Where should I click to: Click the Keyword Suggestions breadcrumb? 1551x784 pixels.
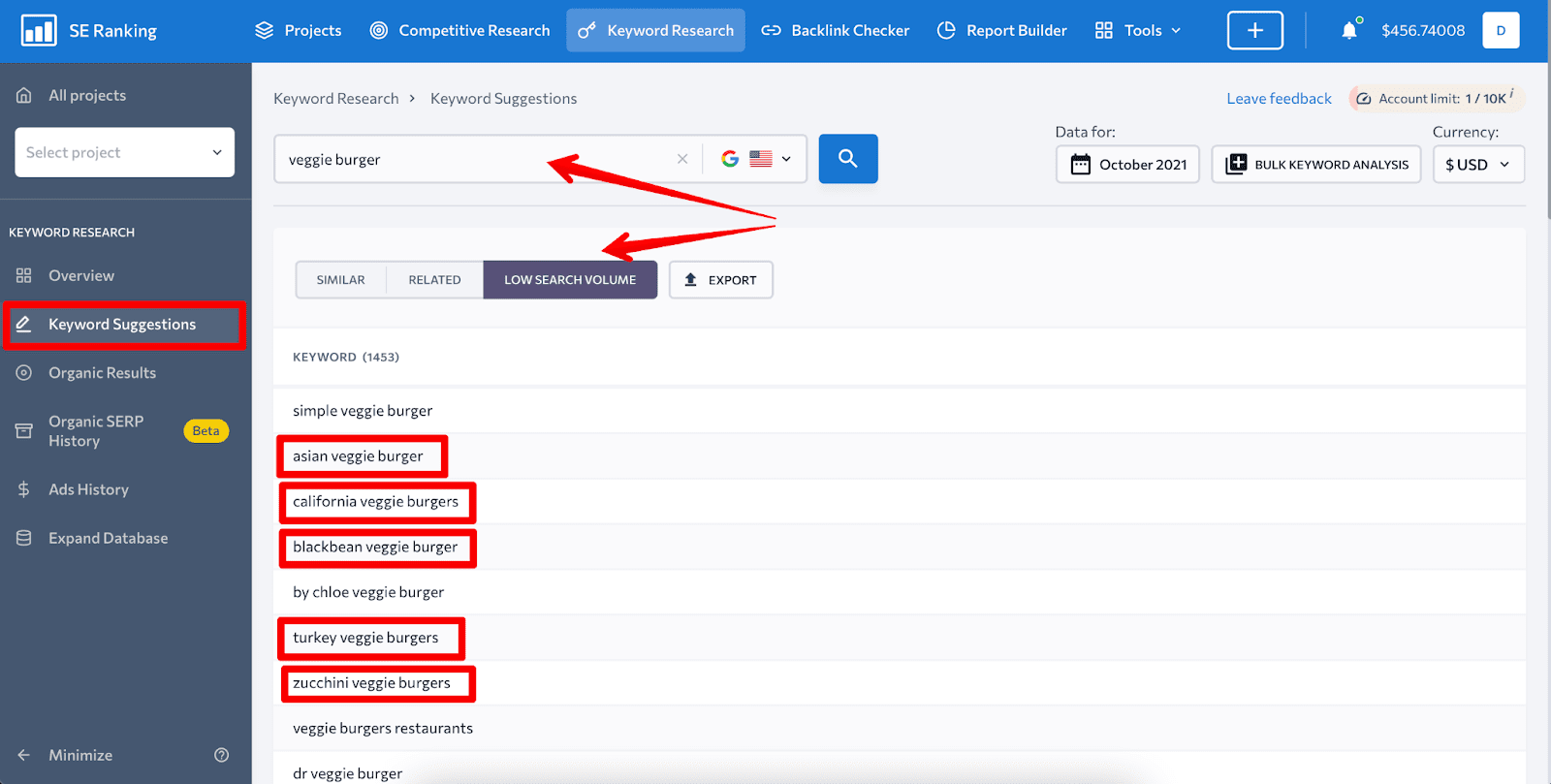tap(504, 99)
